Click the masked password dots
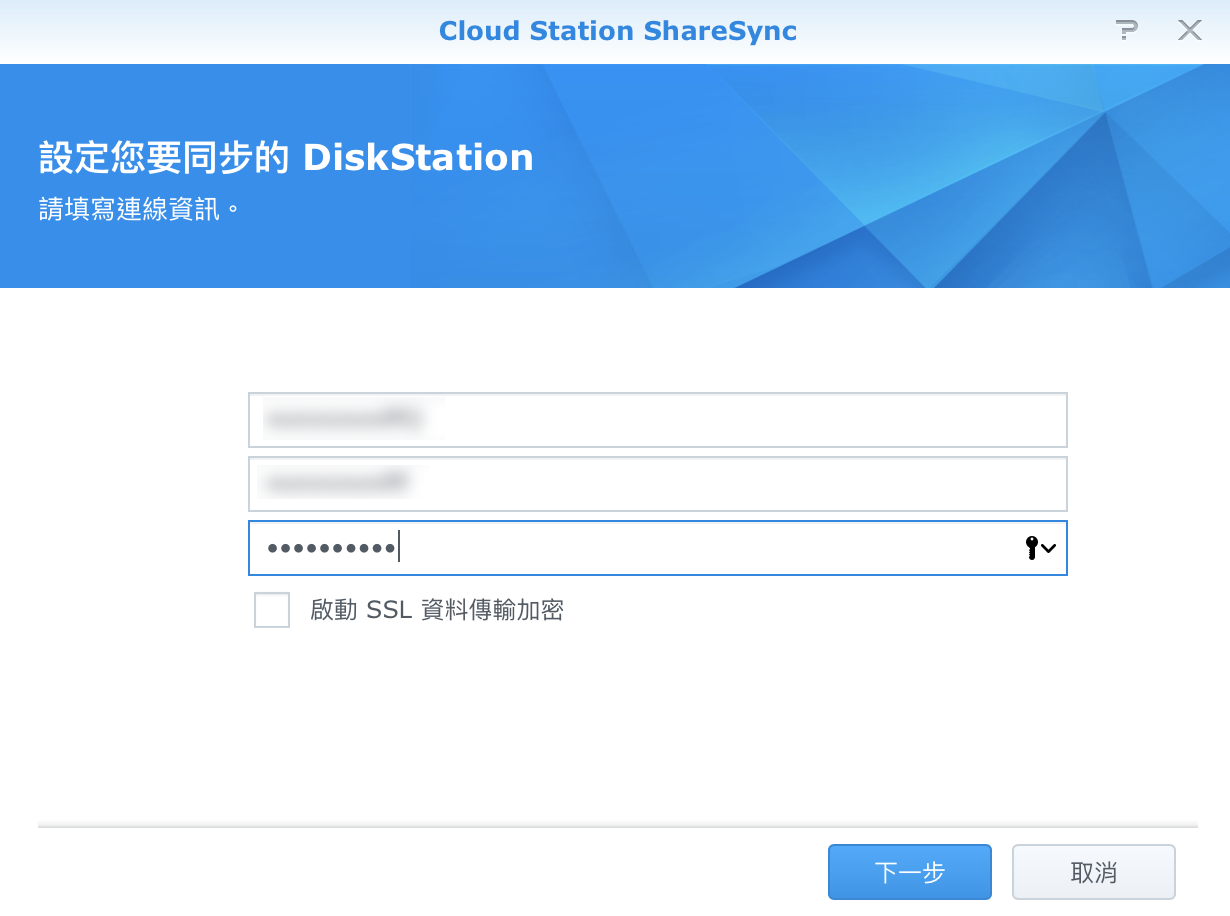This screenshot has height=916, width=1230. coord(330,548)
